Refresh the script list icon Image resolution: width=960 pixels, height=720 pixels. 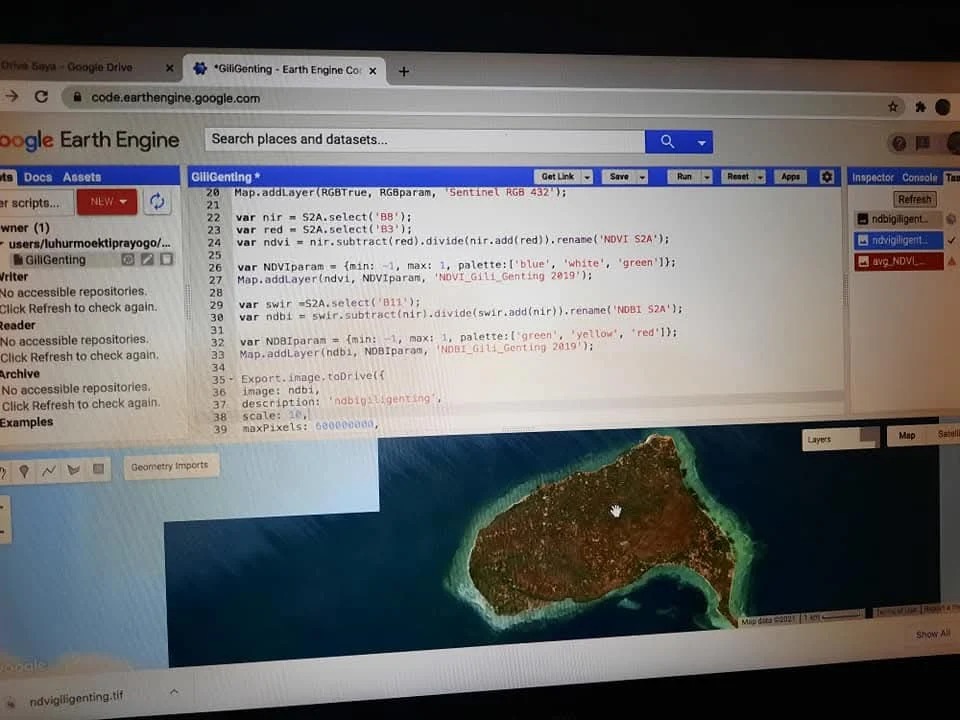coord(157,201)
